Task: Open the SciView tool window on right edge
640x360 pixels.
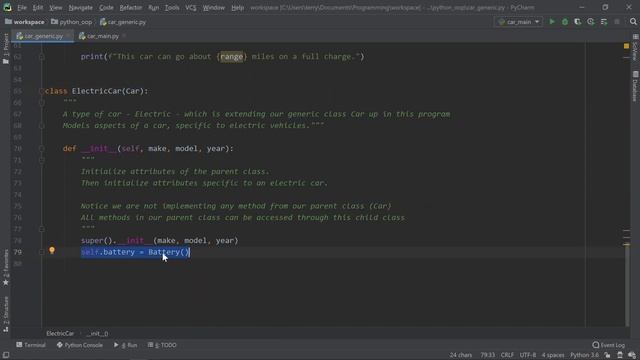Action: tap(635, 47)
